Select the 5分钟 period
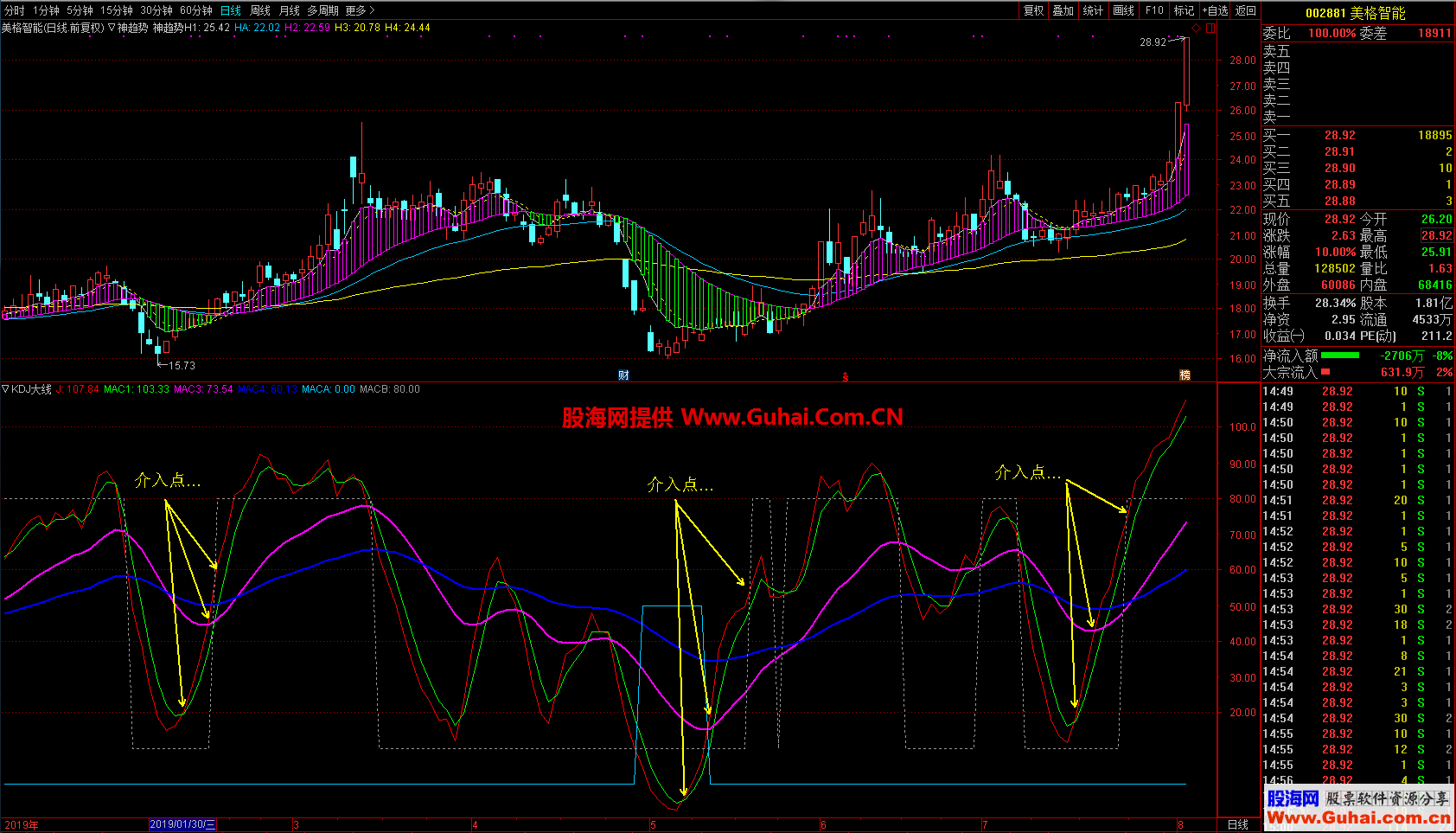Image resolution: width=1456 pixels, height=833 pixels. [x=80, y=10]
